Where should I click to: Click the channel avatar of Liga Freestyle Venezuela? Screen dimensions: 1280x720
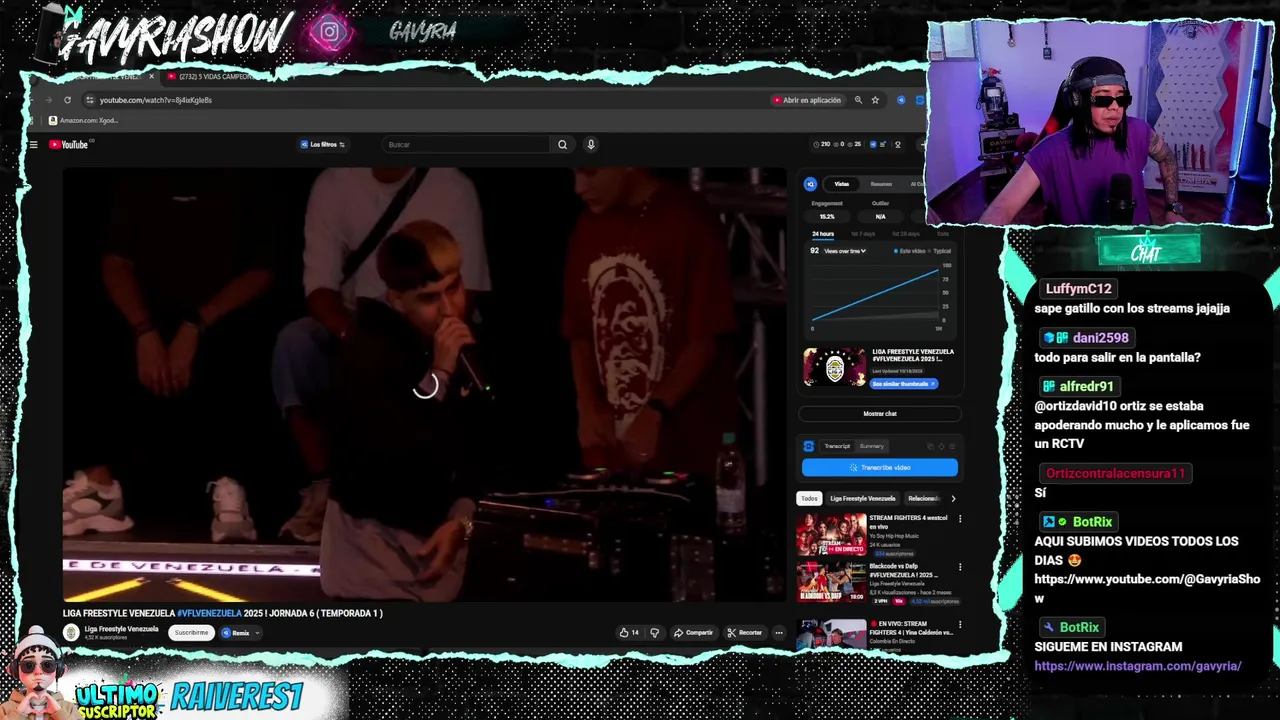point(71,632)
